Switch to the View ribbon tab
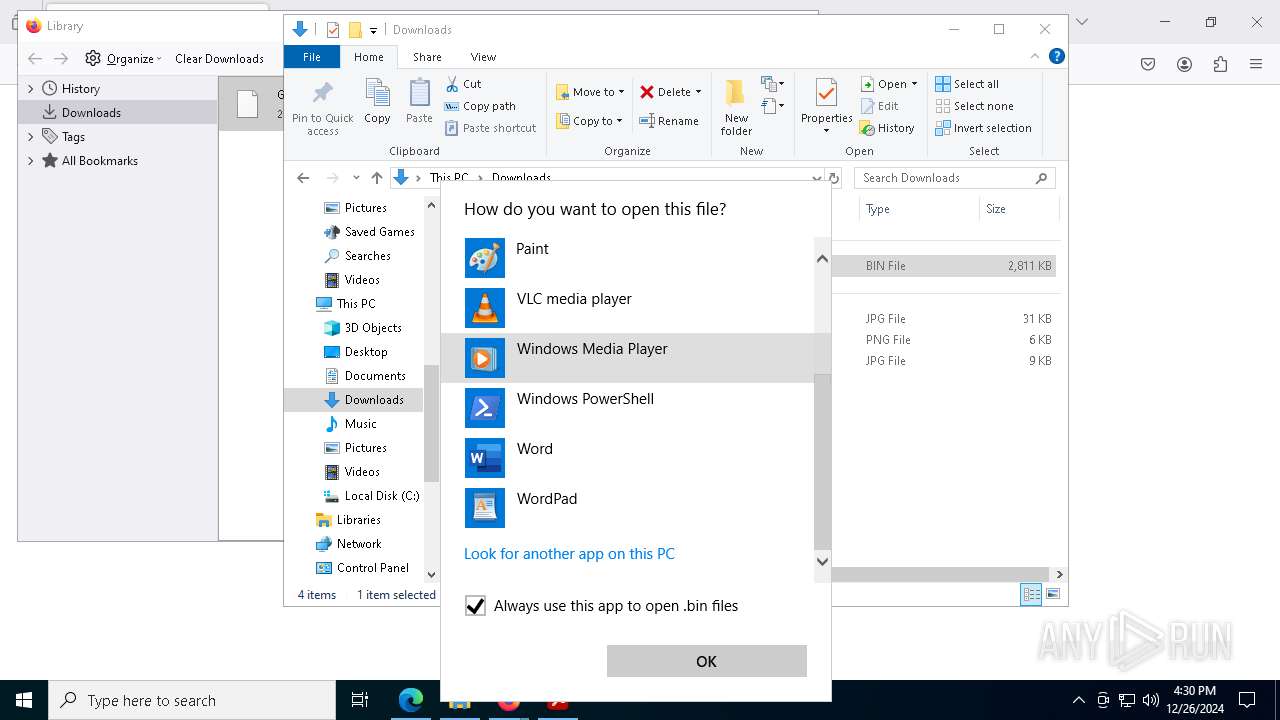The image size is (1280, 720). click(x=483, y=57)
